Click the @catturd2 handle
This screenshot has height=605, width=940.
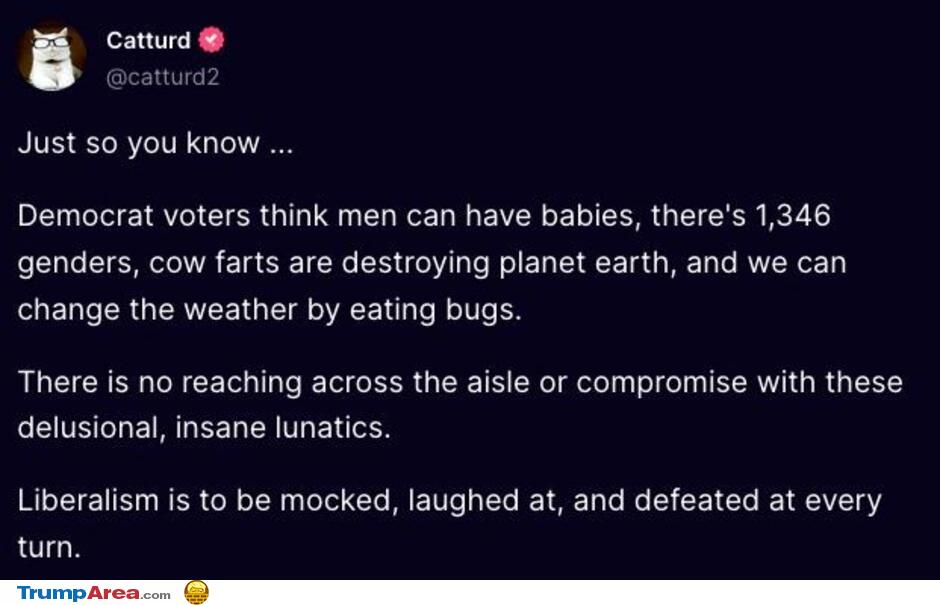pos(162,77)
